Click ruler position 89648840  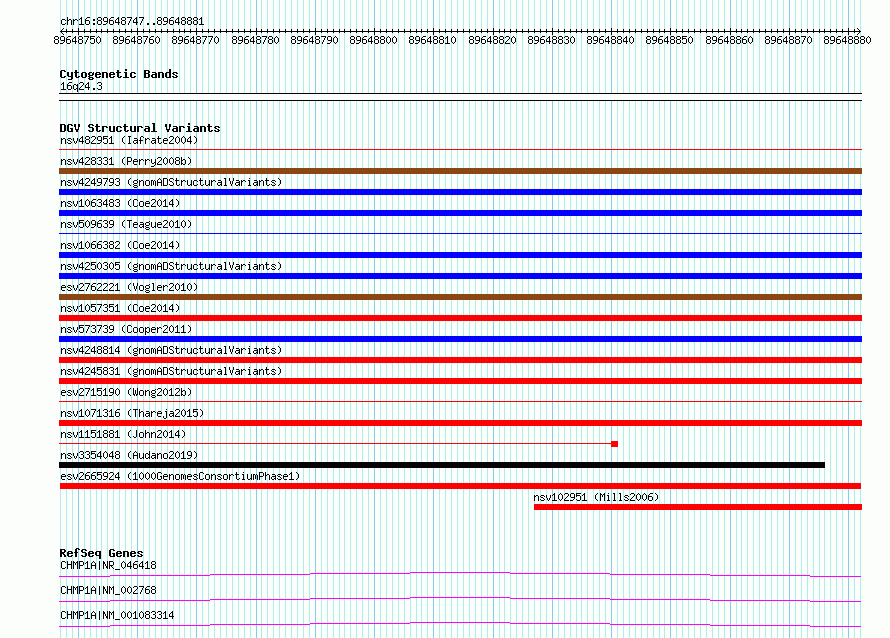tap(610, 40)
